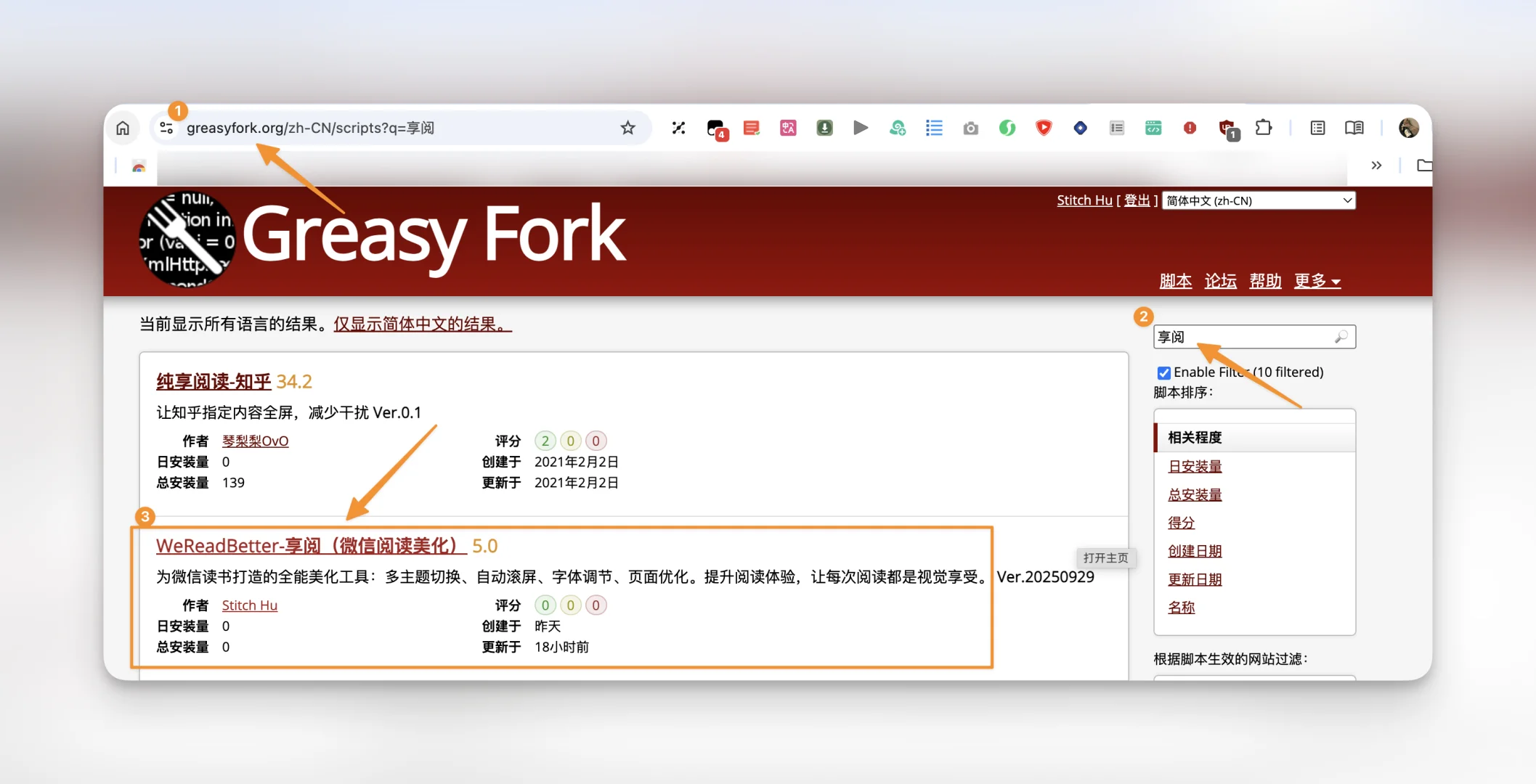
Task: Click the home button in the browser
Action: (122, 128)
